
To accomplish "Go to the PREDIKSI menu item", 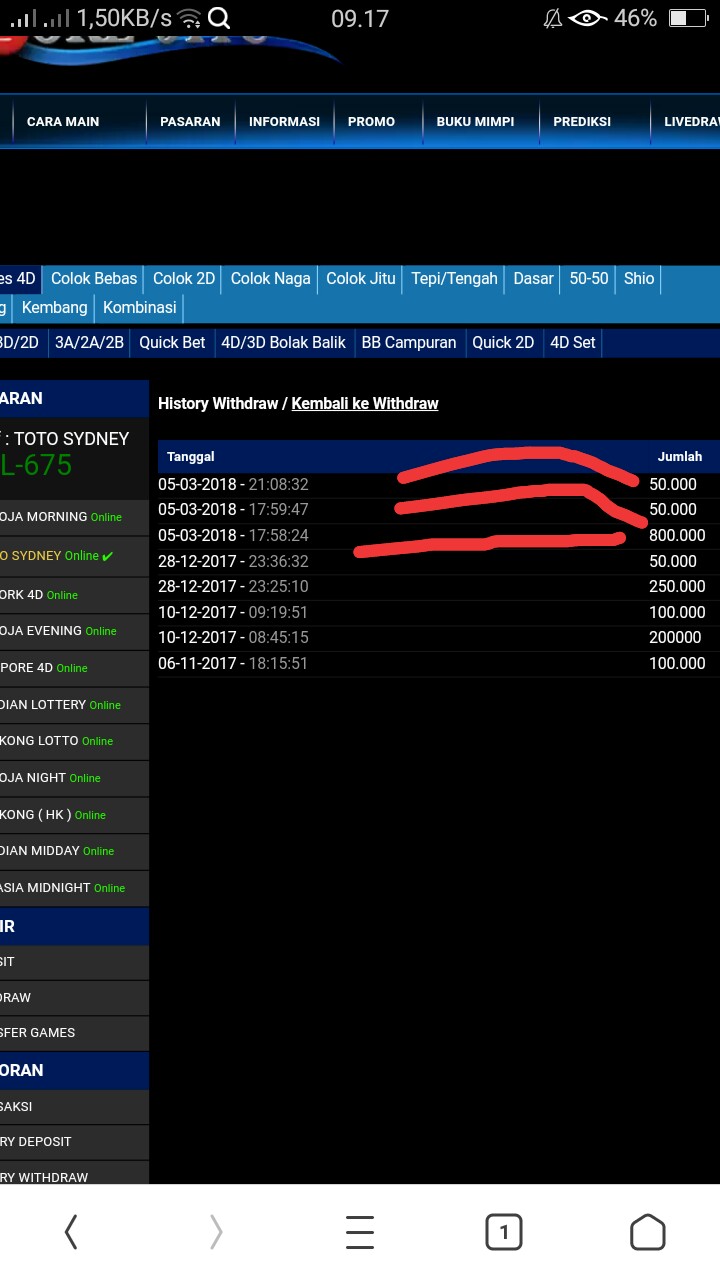I will (582, 121).
